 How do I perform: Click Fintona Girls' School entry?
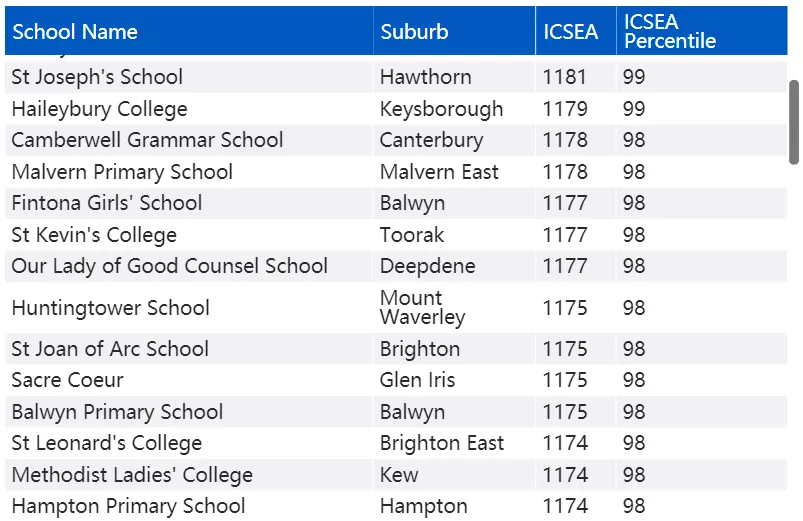point(107,203)
